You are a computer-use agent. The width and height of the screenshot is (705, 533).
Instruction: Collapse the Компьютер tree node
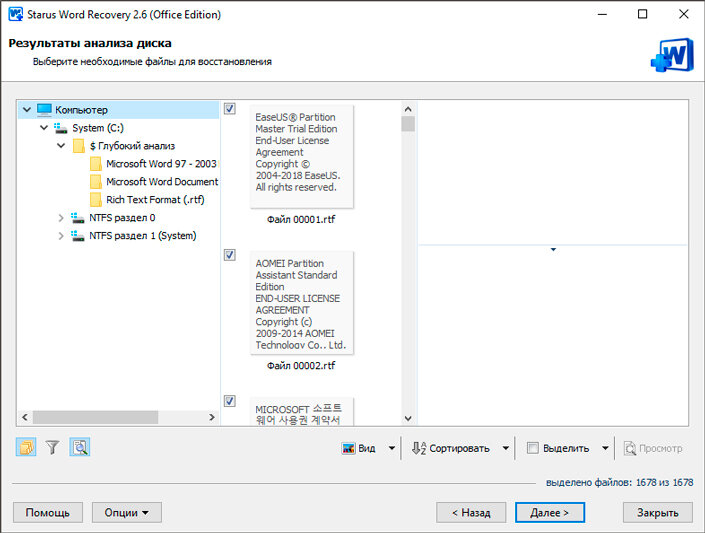pos(27,110)
